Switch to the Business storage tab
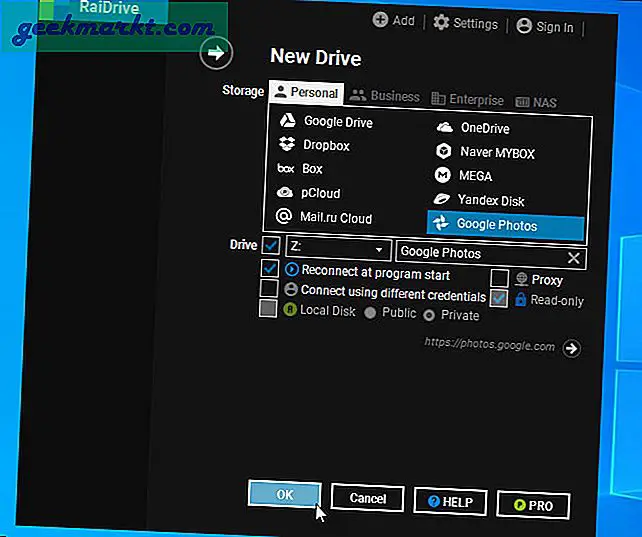 coord(384,97)
